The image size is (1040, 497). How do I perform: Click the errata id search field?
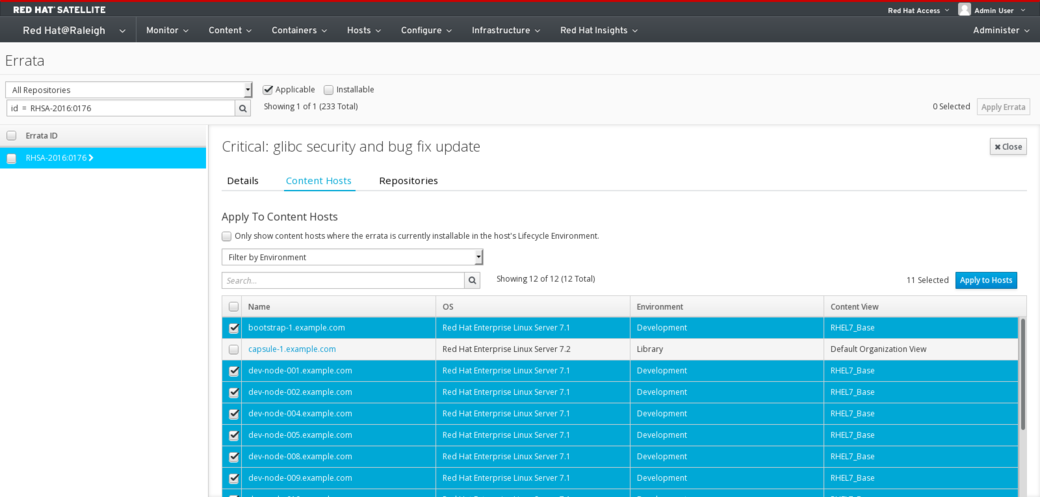[121, 108]
